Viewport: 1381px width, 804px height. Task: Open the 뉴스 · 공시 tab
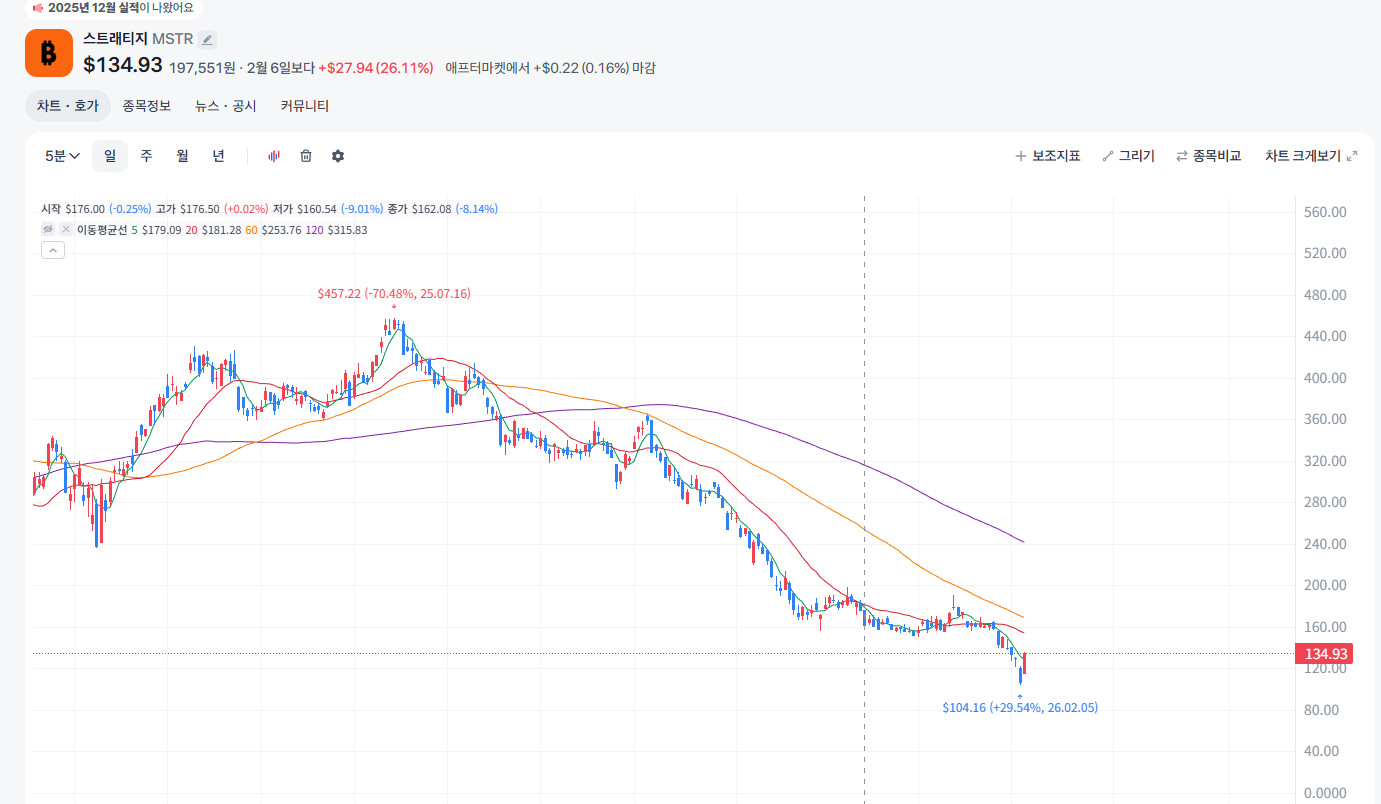click(226, 106)
